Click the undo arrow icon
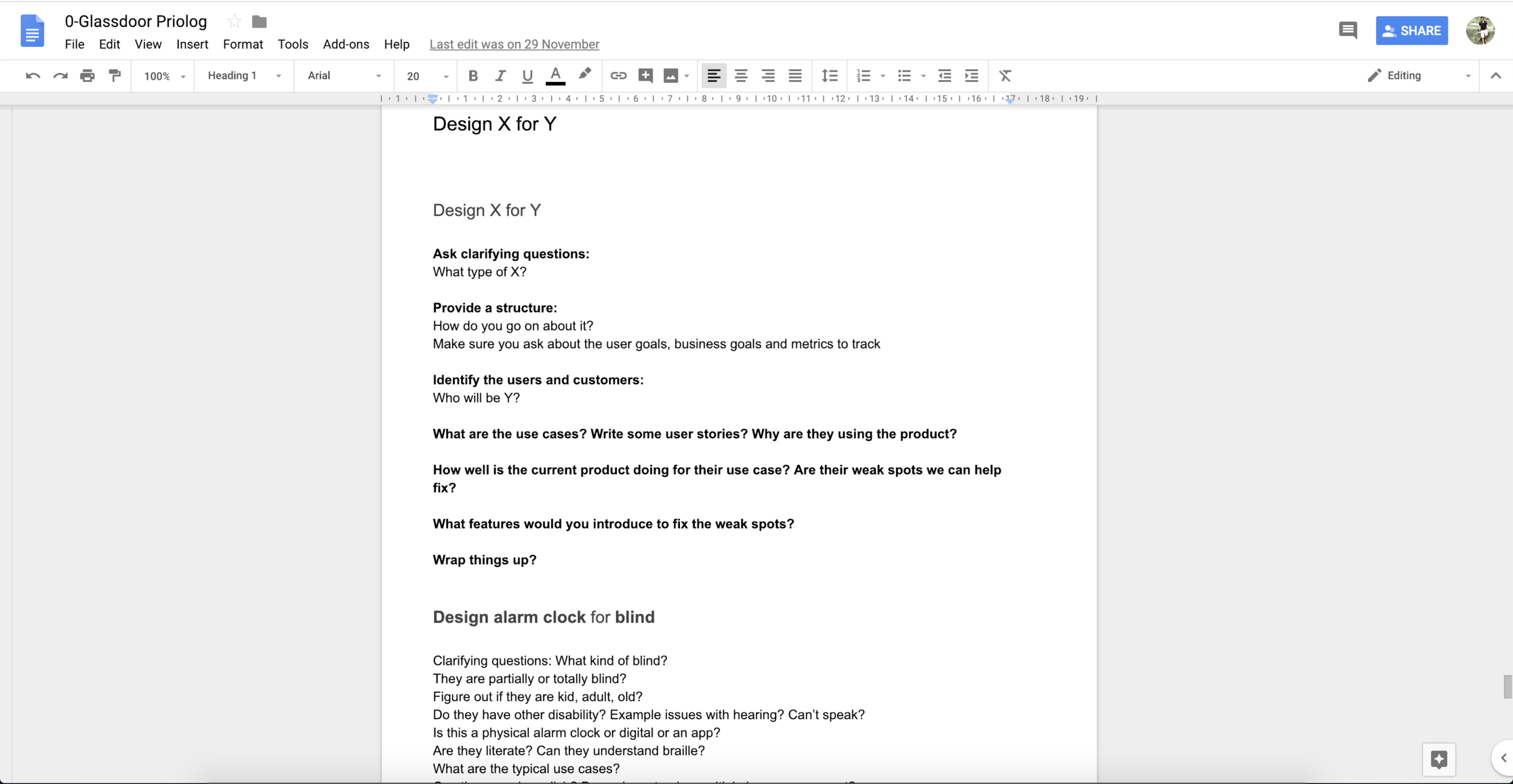 [x=32, y=76]
